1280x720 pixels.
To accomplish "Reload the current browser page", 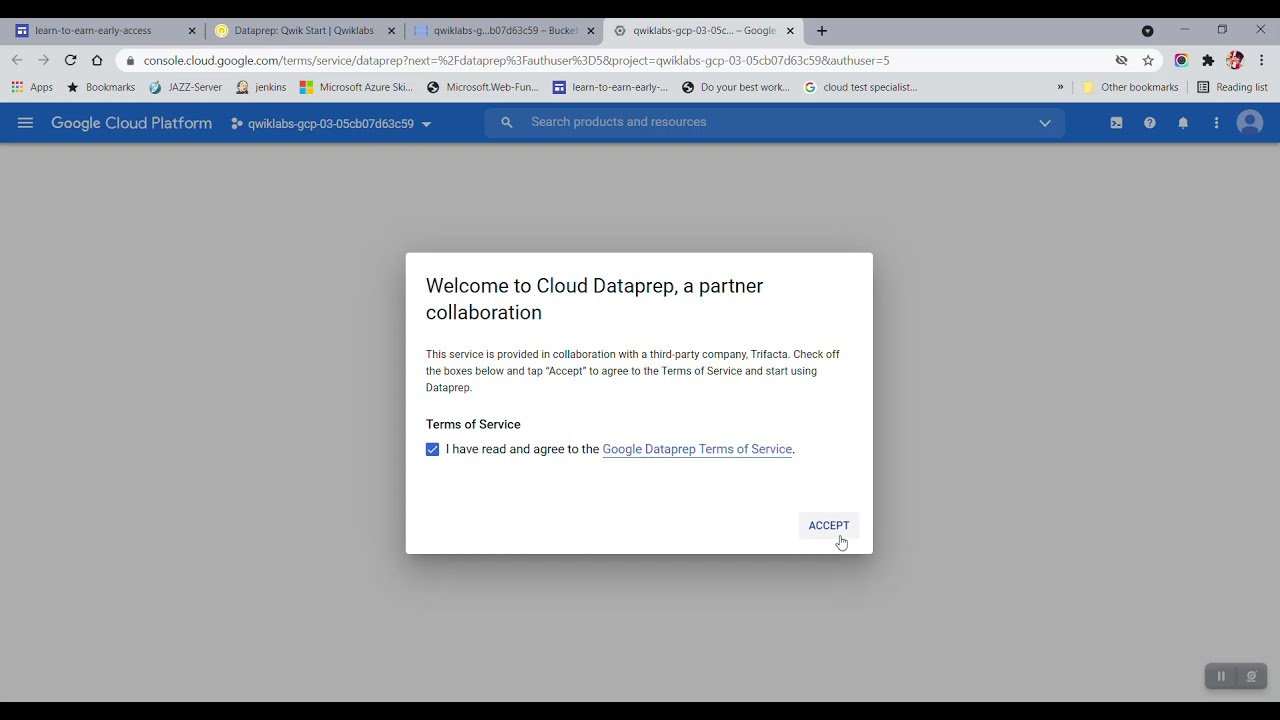I will click(x=70, y=60).
